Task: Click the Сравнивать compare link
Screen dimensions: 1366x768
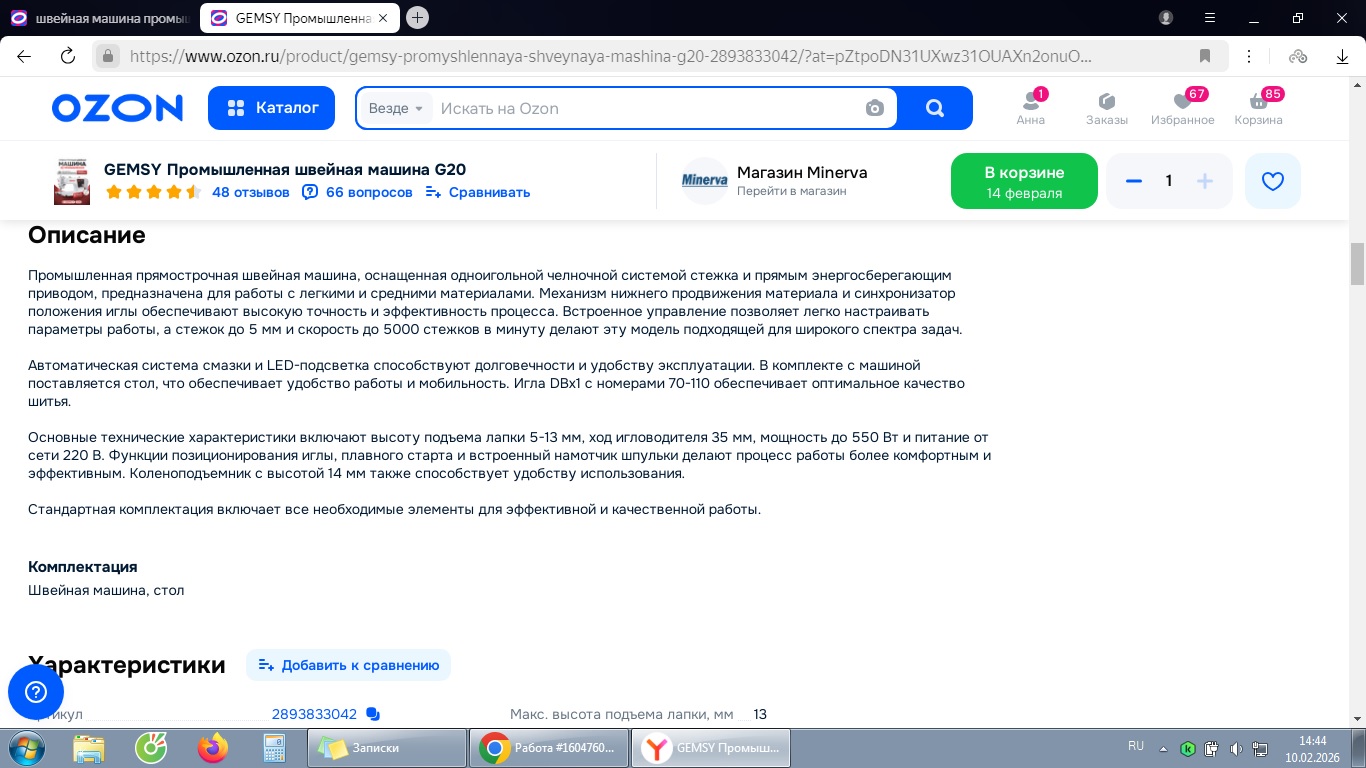Action: coord(478,192)
